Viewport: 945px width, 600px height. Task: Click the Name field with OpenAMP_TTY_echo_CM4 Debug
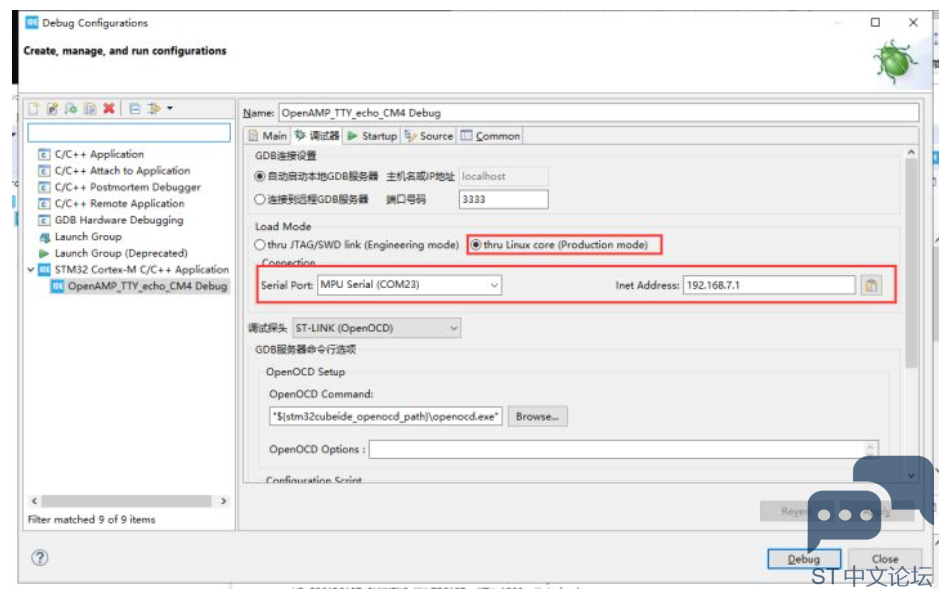pyautogui.click(x=598, y=113)
